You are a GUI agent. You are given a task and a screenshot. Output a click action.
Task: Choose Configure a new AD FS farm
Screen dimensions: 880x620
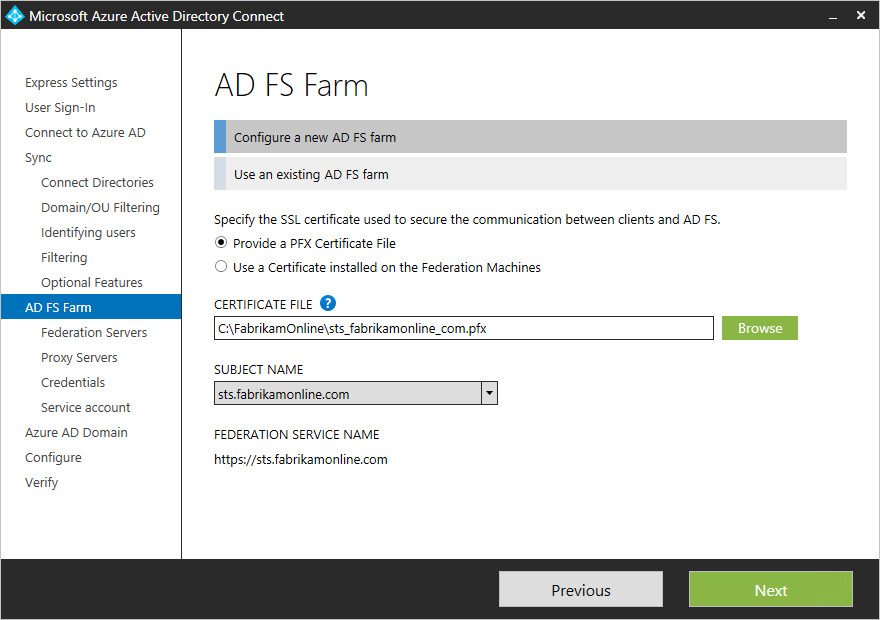530,137
